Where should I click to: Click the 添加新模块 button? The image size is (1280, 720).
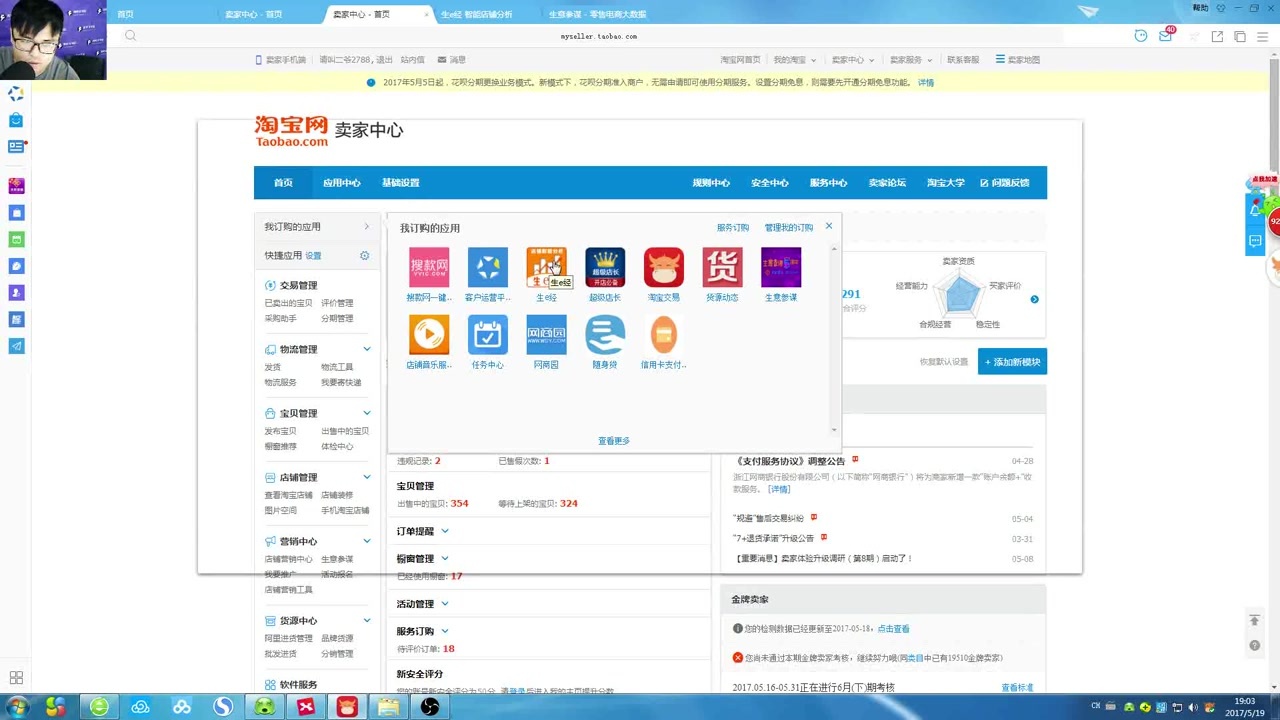pyautogui.click(x=1012, y=362)
